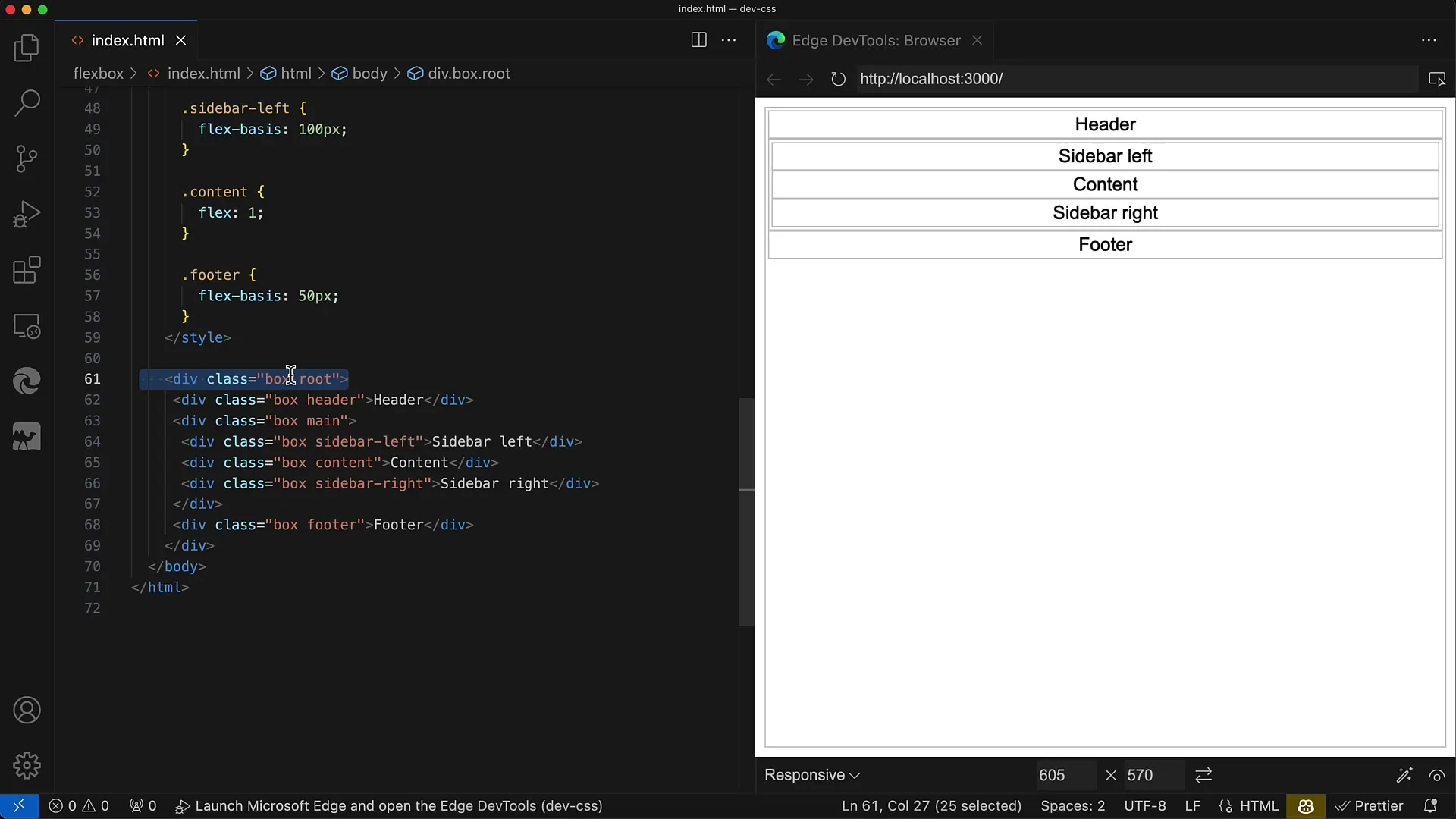Open the Explorer view in activity bar
1456x819 pixels.
(27, 48)
